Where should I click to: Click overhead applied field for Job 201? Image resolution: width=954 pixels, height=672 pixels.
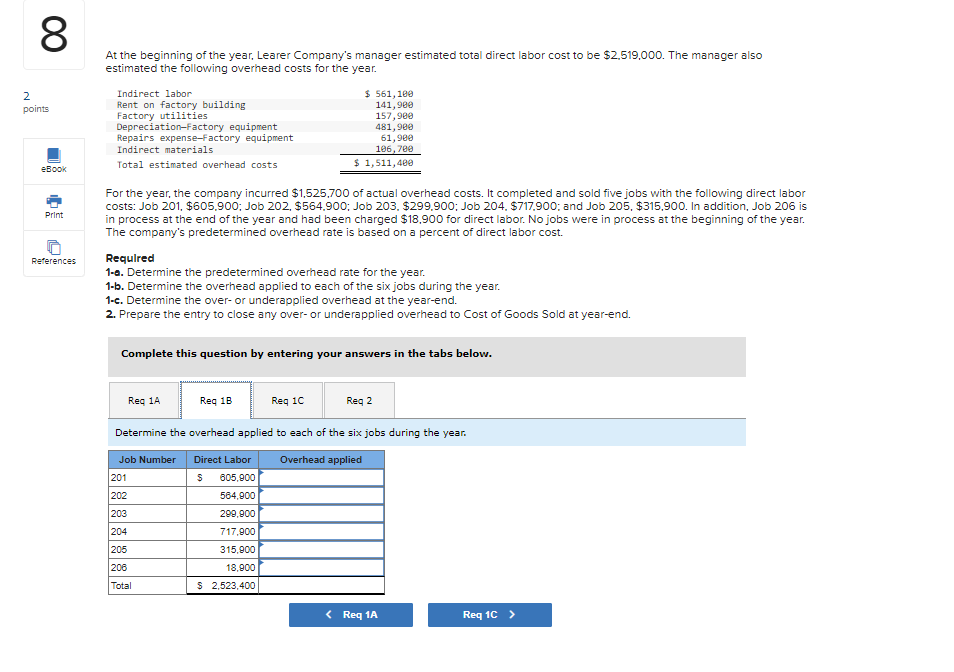coord(322,478)
